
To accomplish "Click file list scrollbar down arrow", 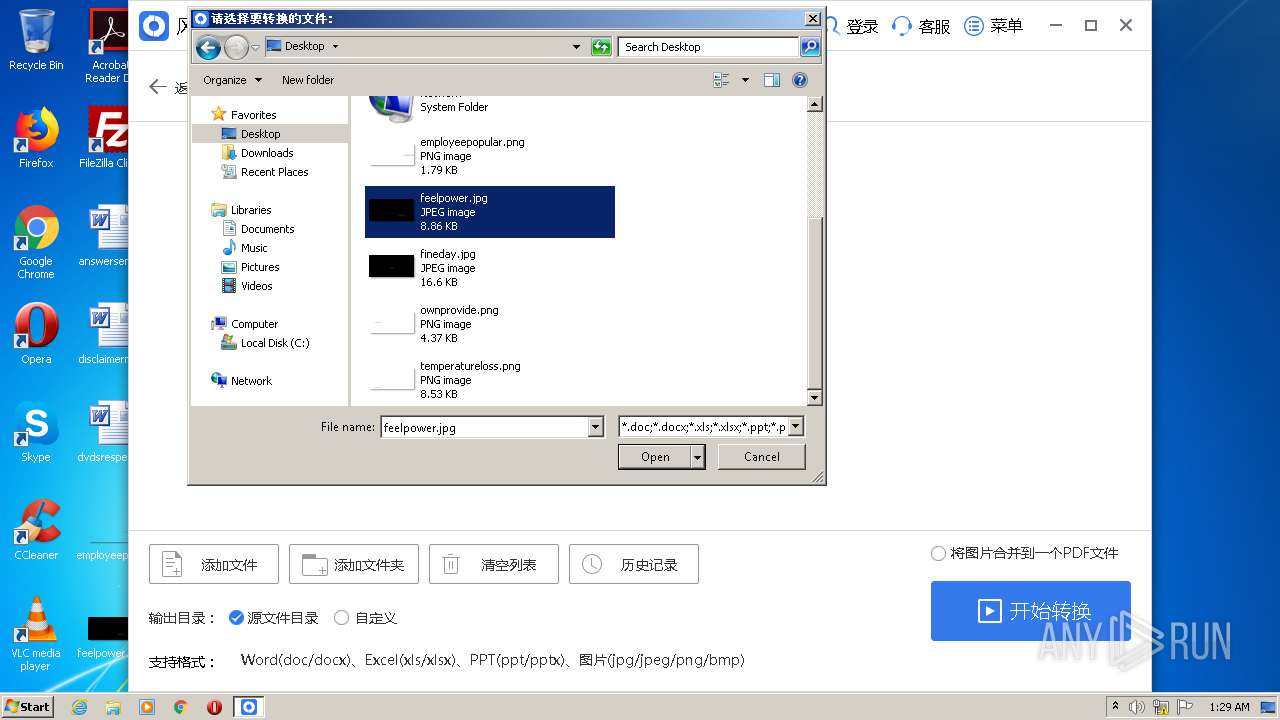I will [x=814, y=397].
